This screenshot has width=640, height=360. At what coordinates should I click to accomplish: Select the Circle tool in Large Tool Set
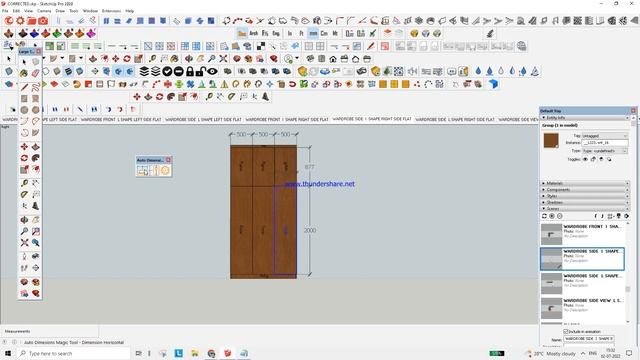[24, 110]
